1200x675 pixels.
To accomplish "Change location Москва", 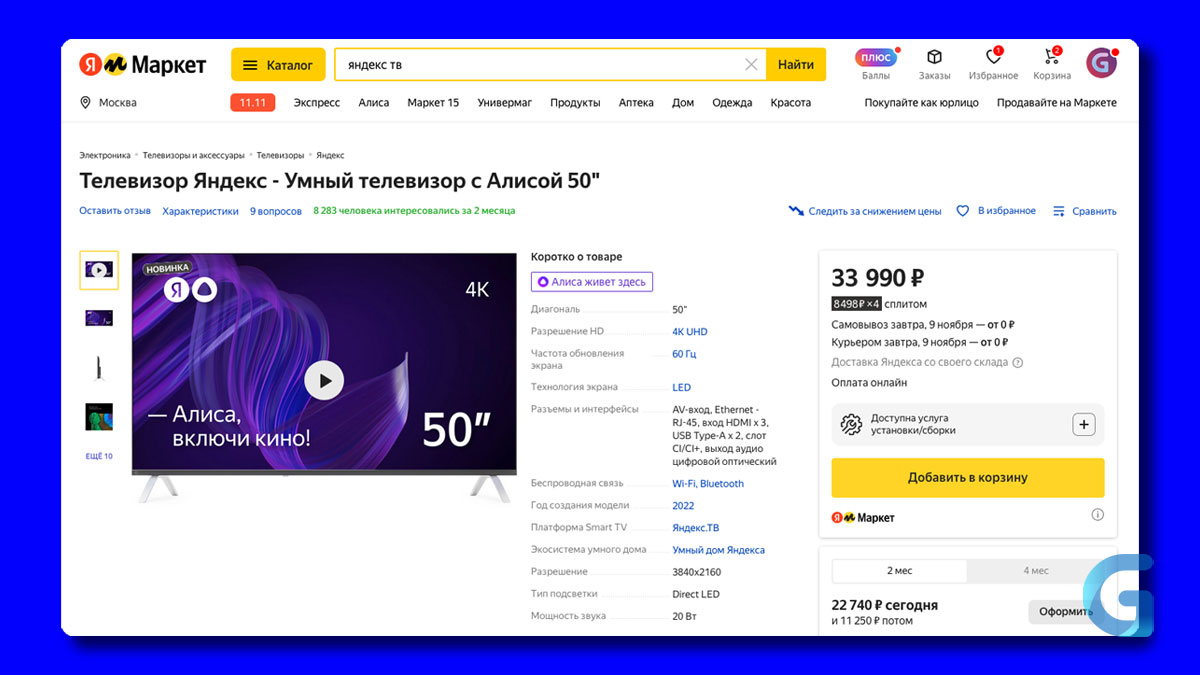I will coord(108,103).
